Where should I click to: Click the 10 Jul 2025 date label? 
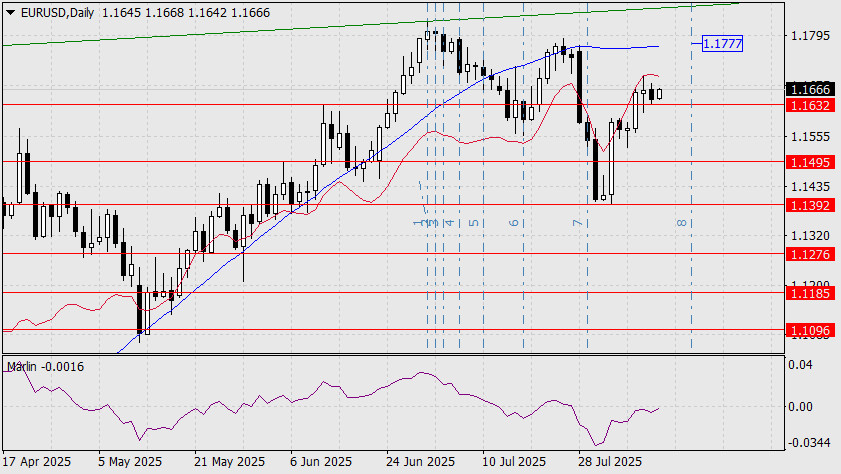pos(514,461)
